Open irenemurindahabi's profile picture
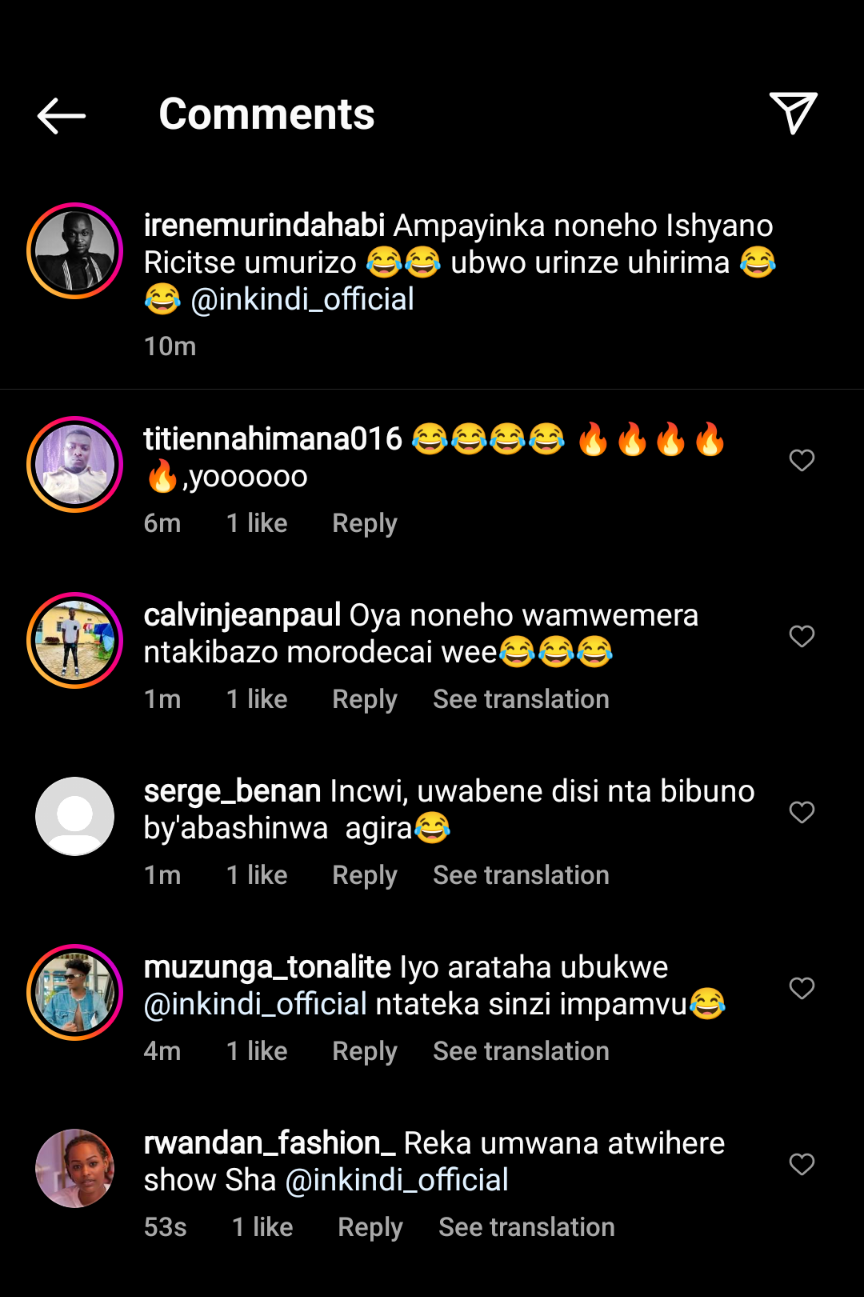Screen dimensions: 864x1297 [75, 251]
